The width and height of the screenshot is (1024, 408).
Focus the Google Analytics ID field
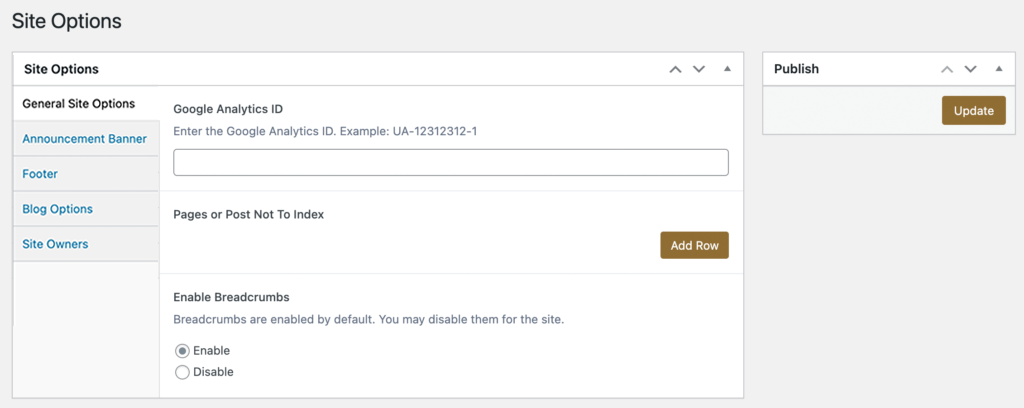[x=451, y=163]
